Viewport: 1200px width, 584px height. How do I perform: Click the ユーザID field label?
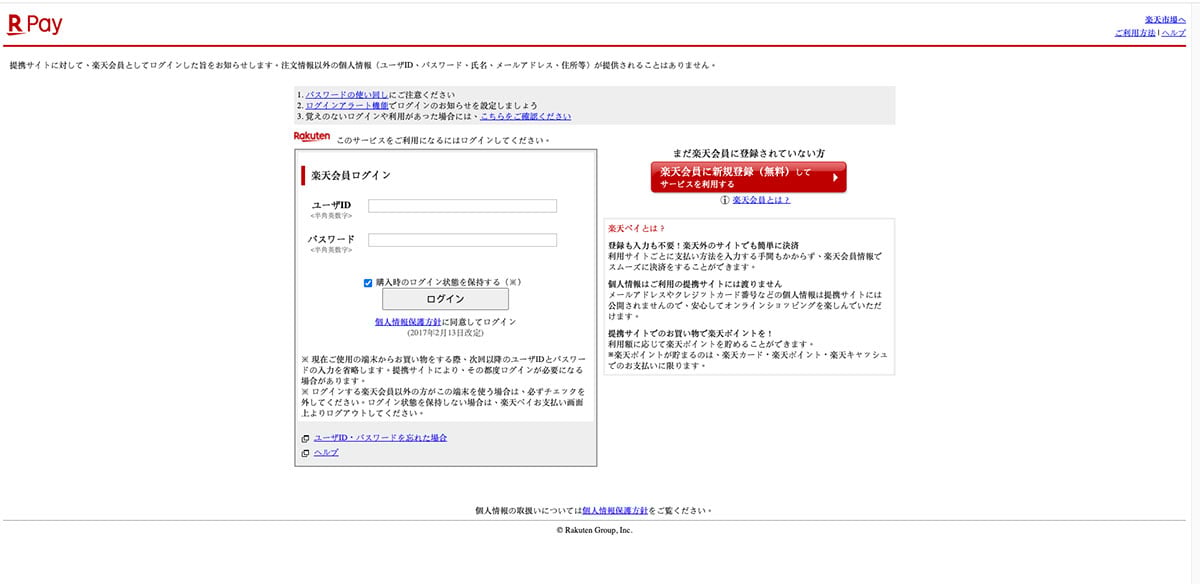[332, 205]
